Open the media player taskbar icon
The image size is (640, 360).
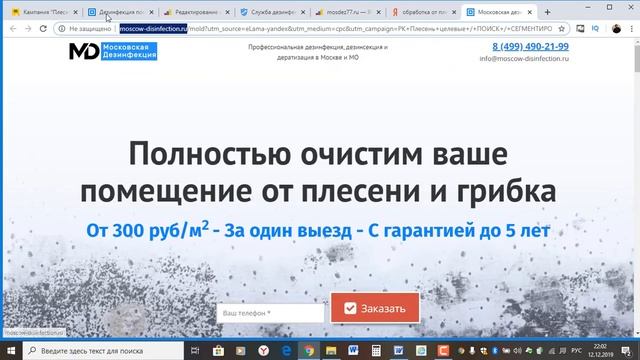pos(240,351)
